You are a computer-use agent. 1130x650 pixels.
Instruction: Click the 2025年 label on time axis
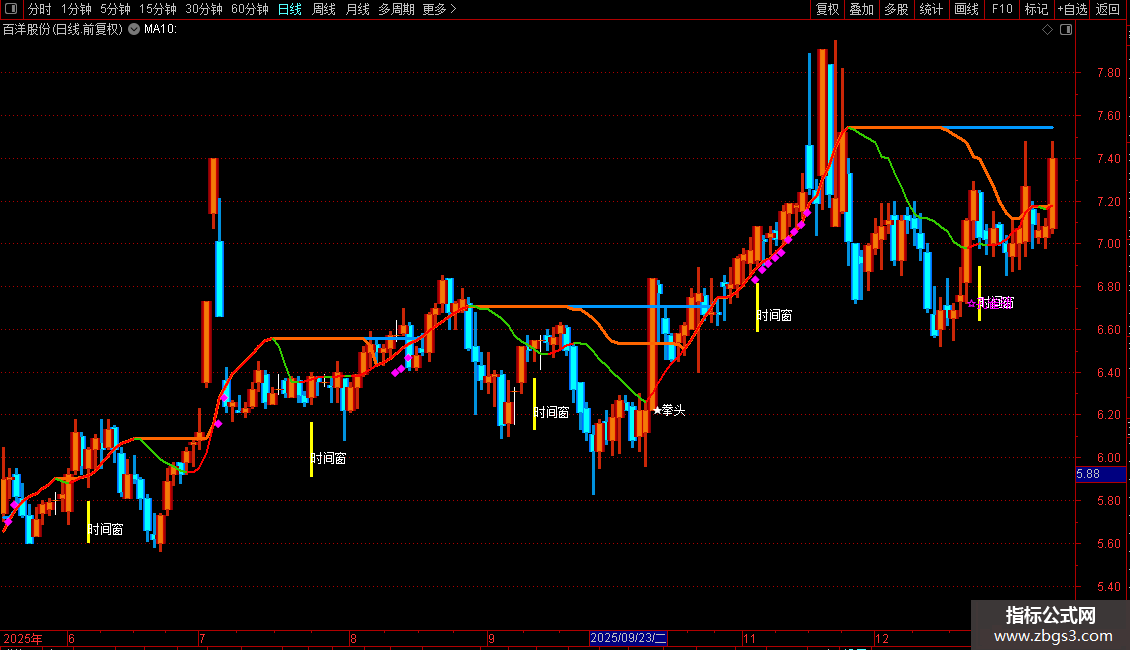pos(23,638)
